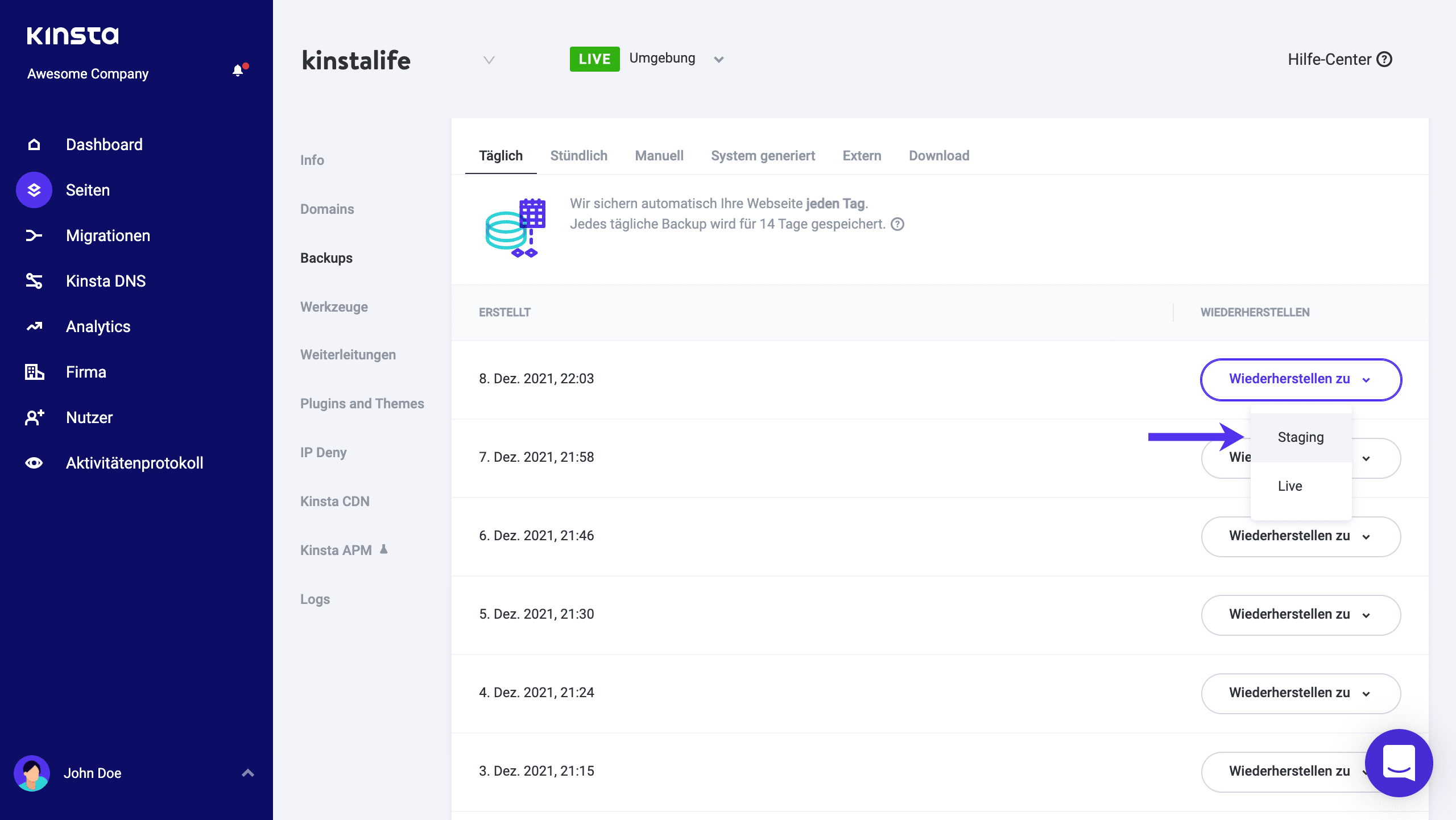The width and height of the screenshot is (1456, 820).
Task: Click the backup retention help icon
Action: click(x=897, y=224)
